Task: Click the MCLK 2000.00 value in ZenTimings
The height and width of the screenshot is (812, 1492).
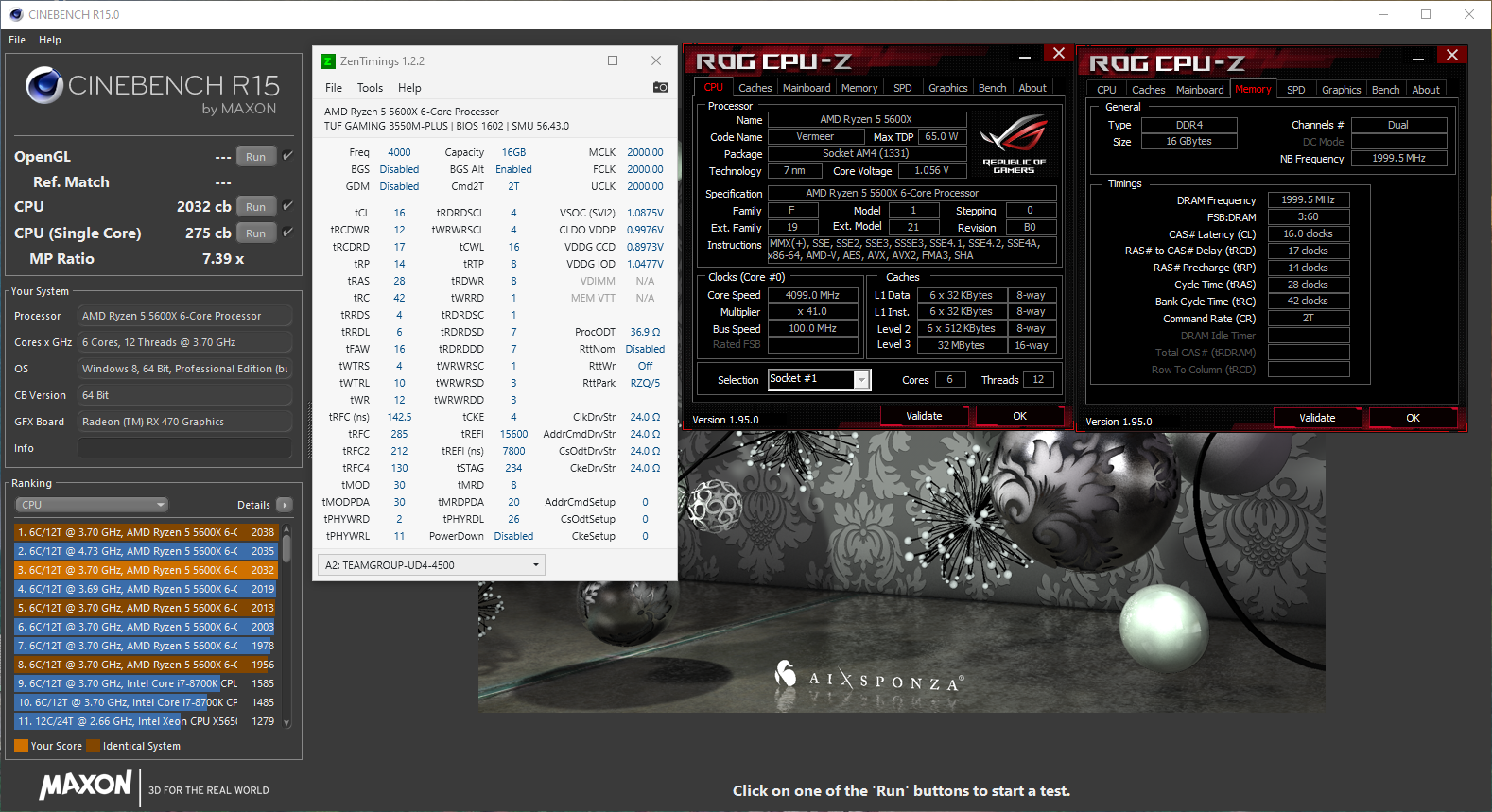Action: [x=645, y=152]
